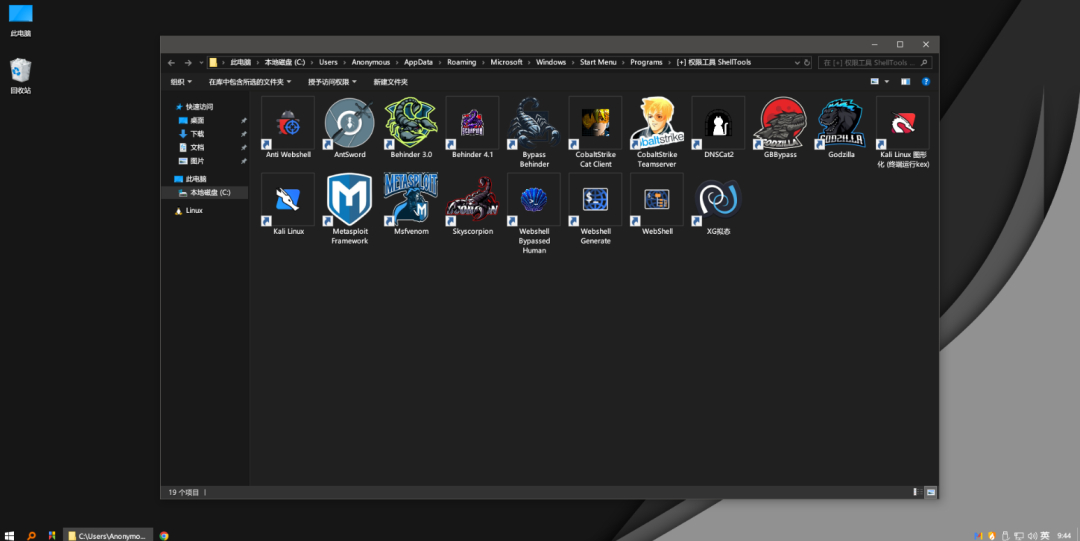Screen dimensions: 1080x541
Task: Open the recent locations dropdown arrow
Action: click(x=201, y=62)
